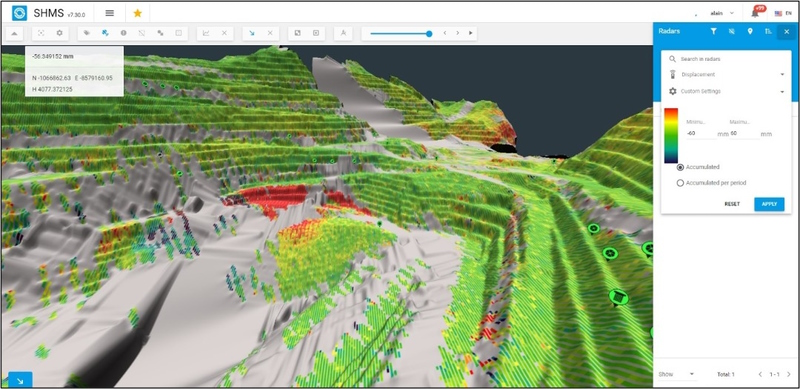Click the color scale gradient bar
The height and width of the screenshot is (389, 800).
(x=671, y=135)
